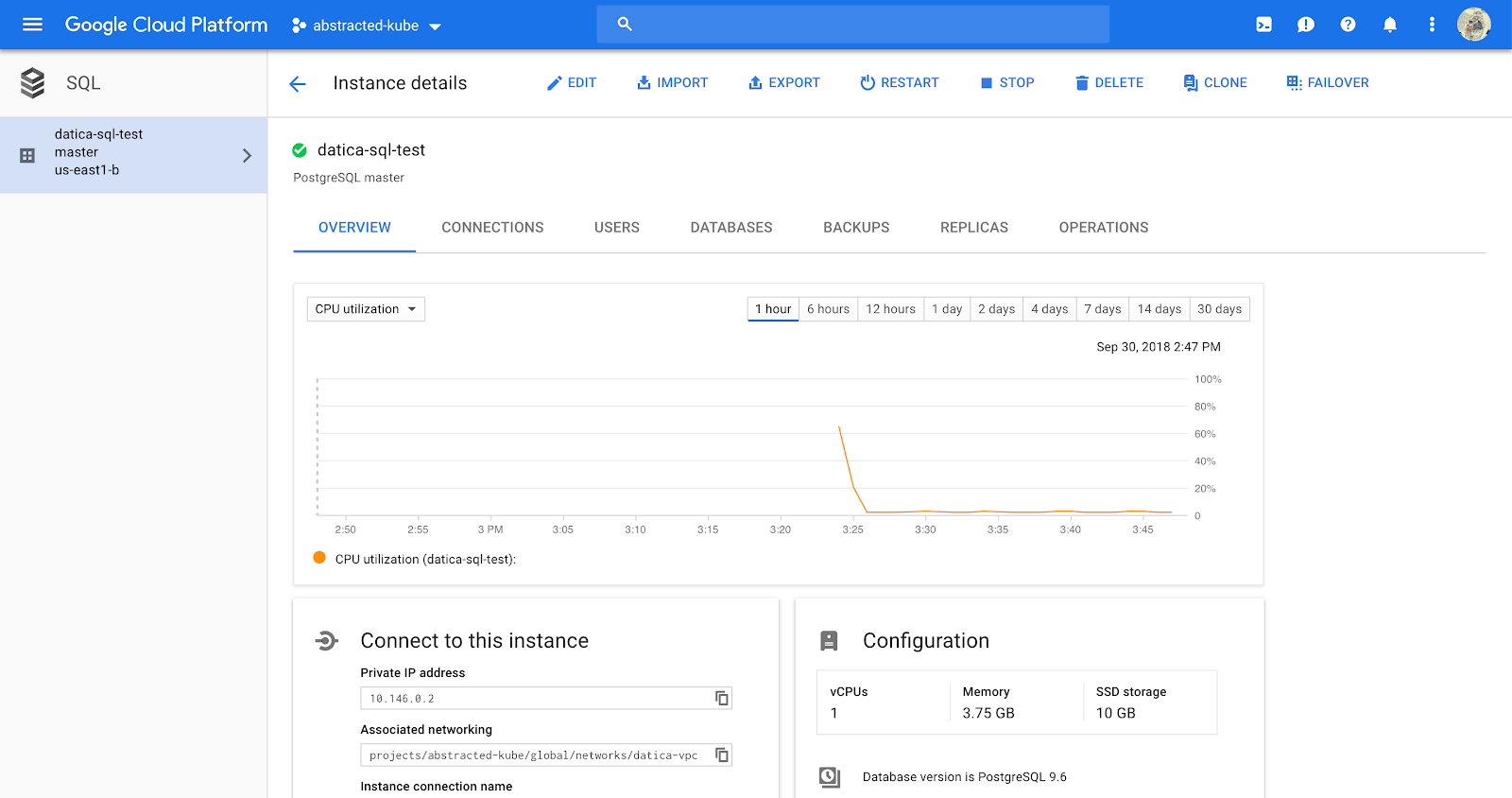Copy the private IP address

tap(722, 699)
